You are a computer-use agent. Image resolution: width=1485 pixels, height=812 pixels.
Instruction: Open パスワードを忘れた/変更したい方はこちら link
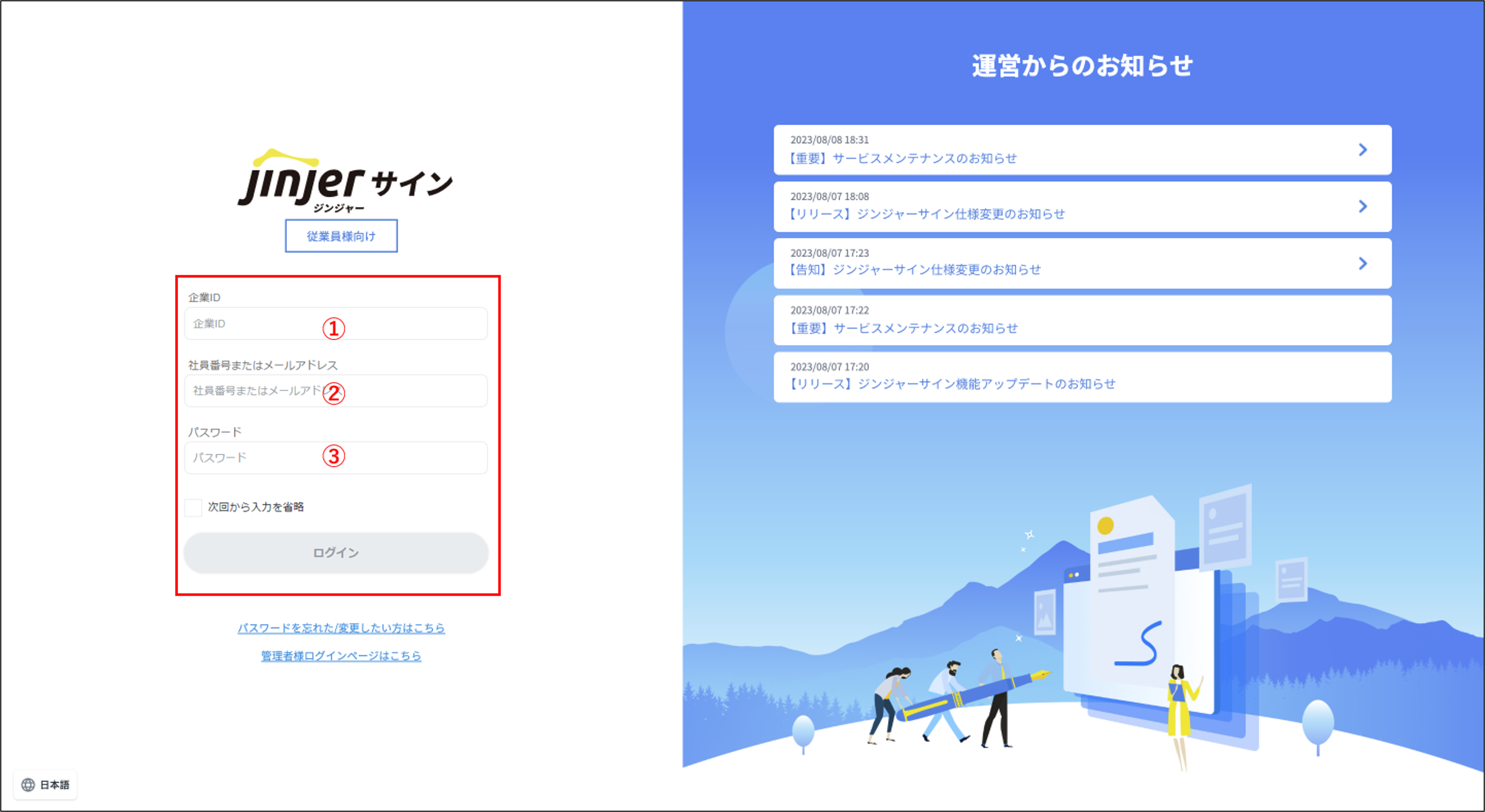pyautogui.click(x=341, y=627)
